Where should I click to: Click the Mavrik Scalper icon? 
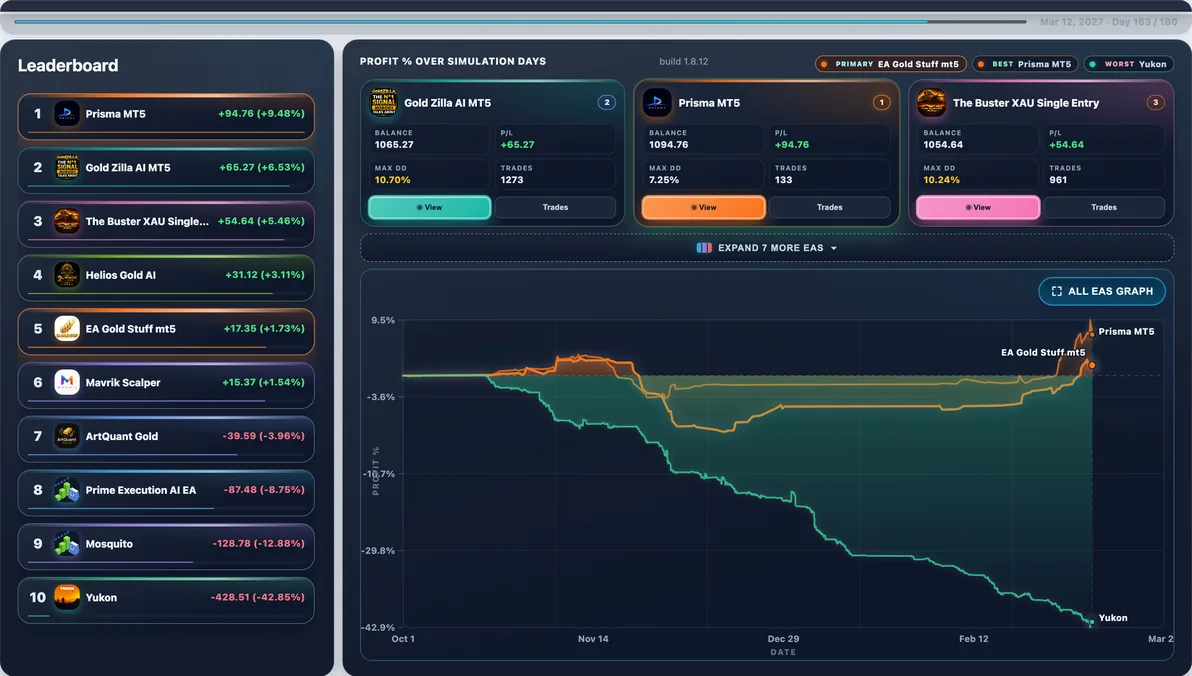(x=67, y=382)
